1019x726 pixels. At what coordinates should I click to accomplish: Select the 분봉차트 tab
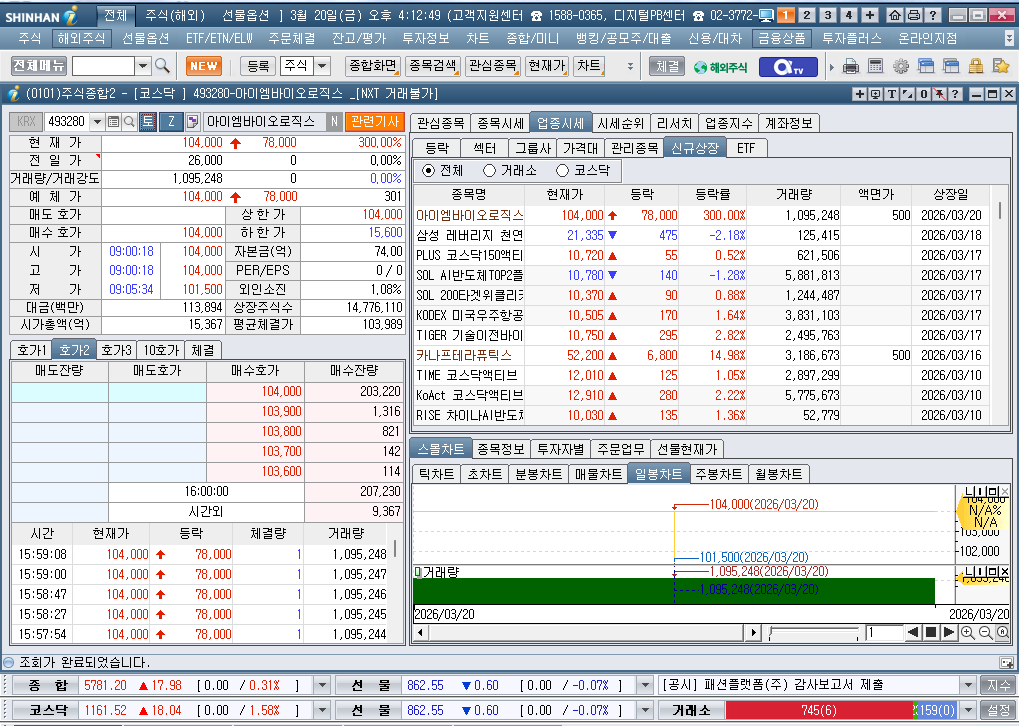pos(538,474)
